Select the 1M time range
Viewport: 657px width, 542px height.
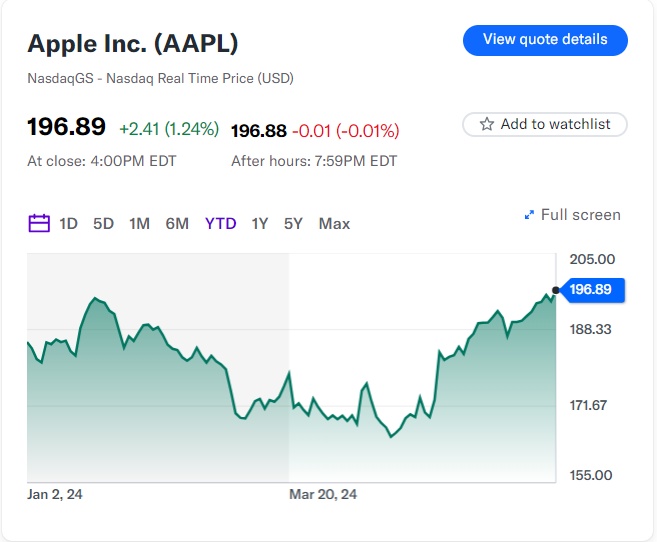coord(139,224)
